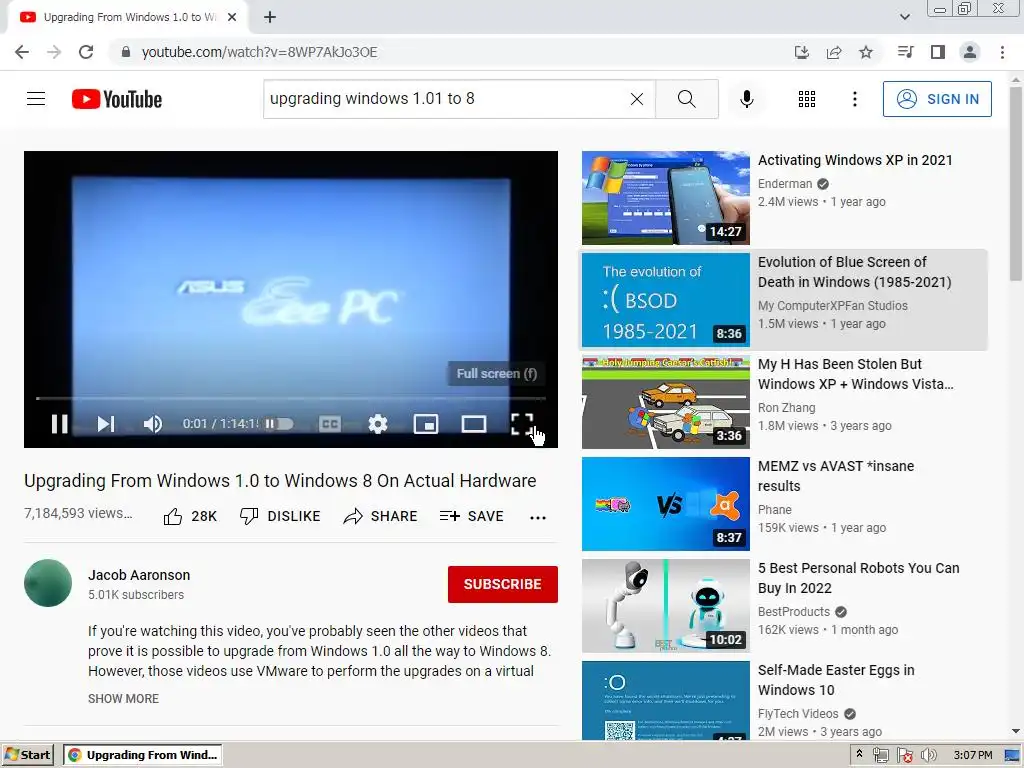Go back with browser back arrow
The width and height of the screenshot is (1024, 768).
coord(22,52)
